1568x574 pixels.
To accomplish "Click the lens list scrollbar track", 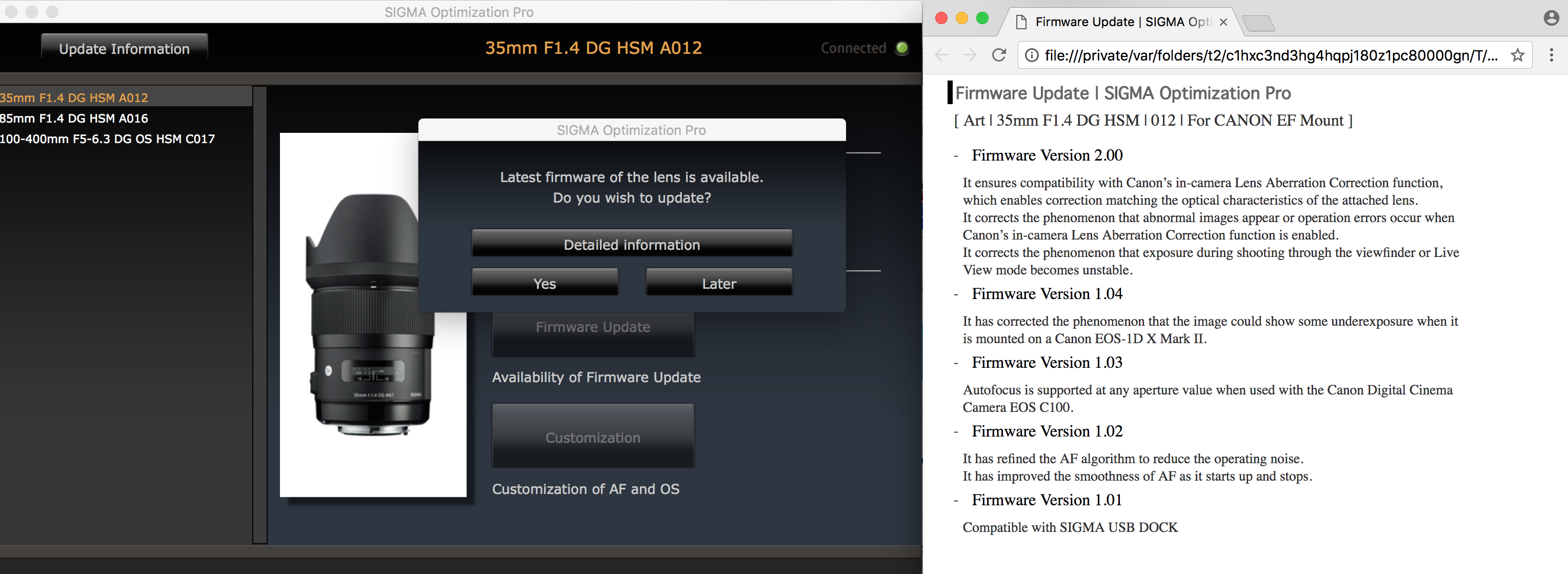I will [260, 314].
